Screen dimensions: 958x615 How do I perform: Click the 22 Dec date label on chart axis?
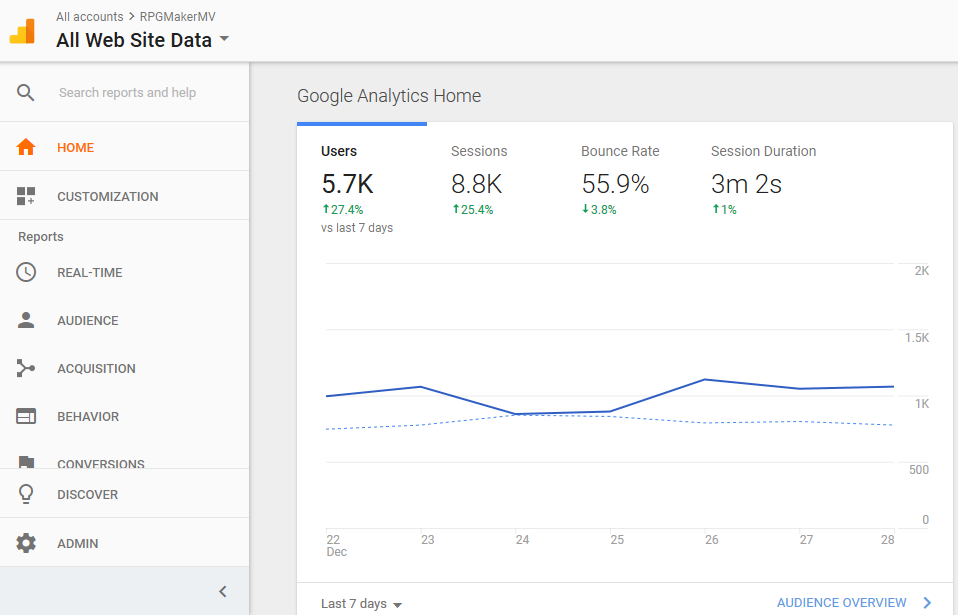(337, 545)
